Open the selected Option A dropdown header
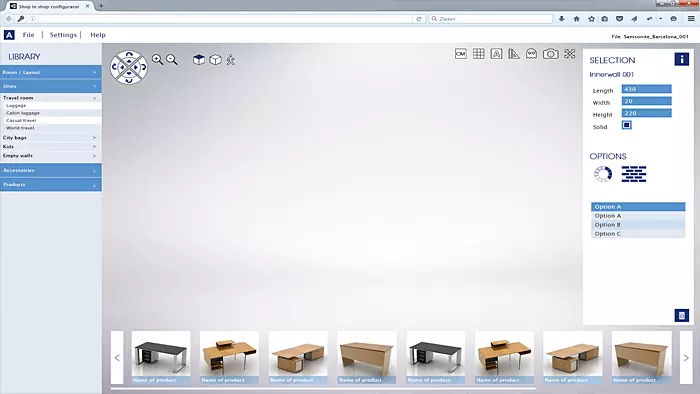Screen dimensions: 700x394 pyautogui.click(x=638, y=207)
